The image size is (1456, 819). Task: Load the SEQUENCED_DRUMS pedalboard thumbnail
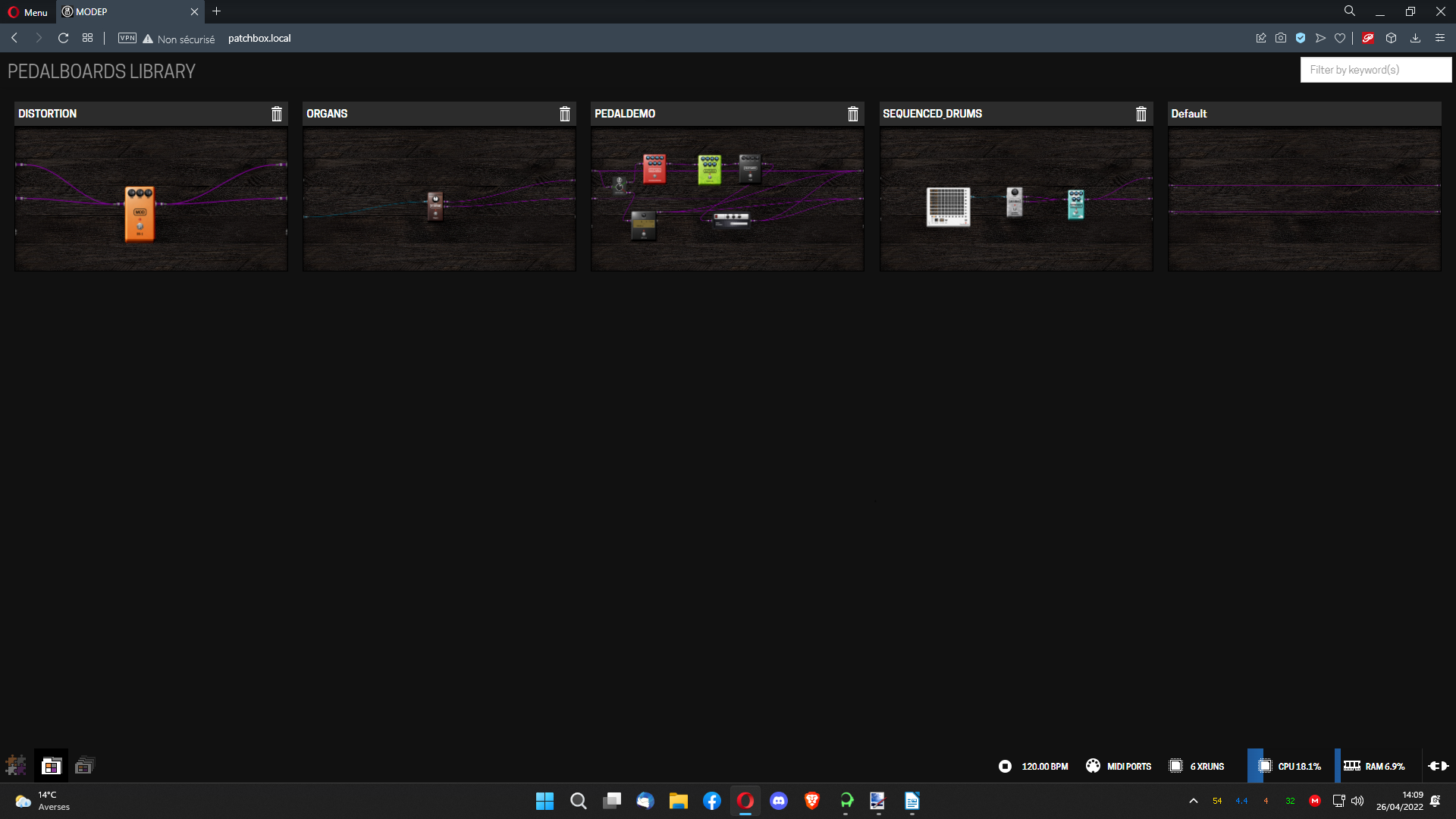(x=1016, y=199)
